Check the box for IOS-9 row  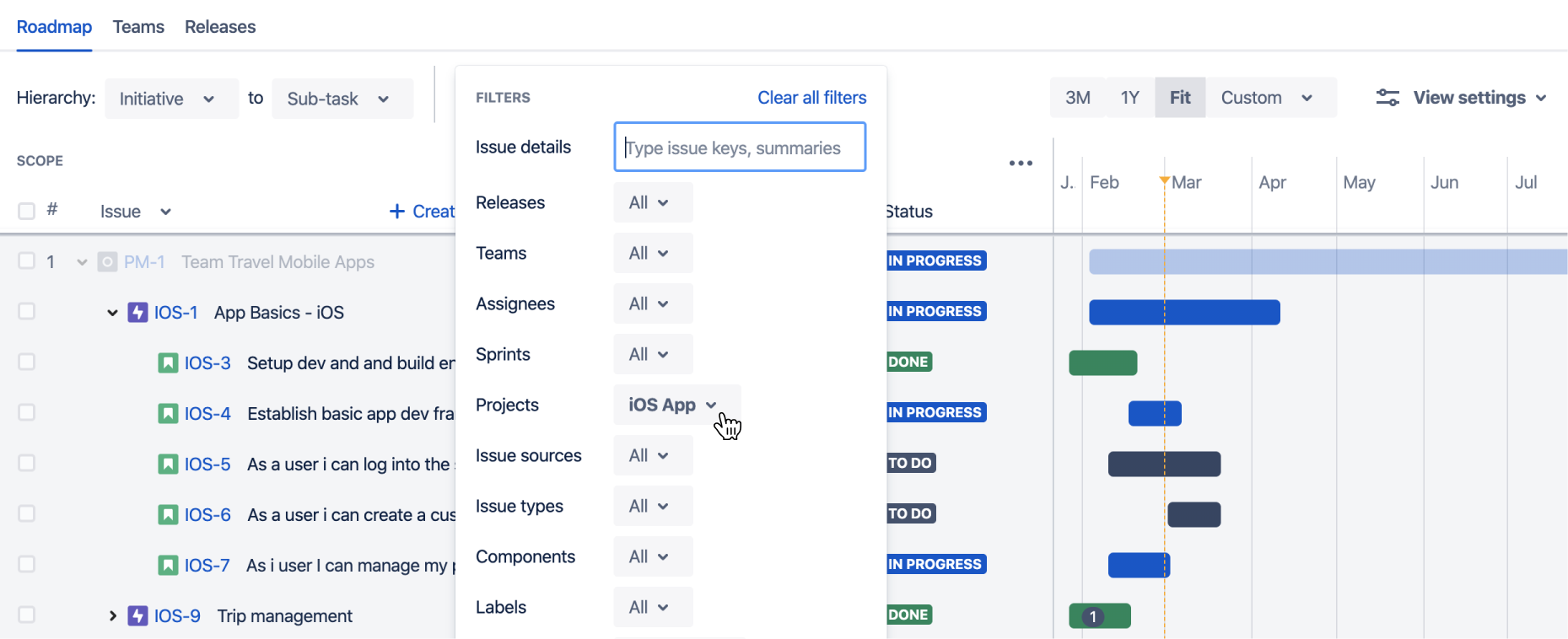tap(27, 615)
